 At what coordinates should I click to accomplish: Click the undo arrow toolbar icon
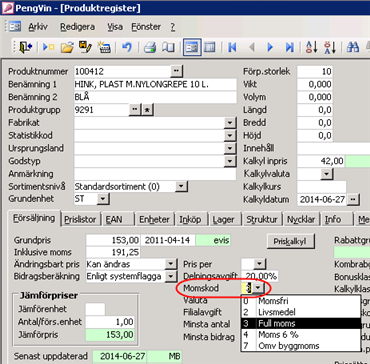click(x=127, y=48)
